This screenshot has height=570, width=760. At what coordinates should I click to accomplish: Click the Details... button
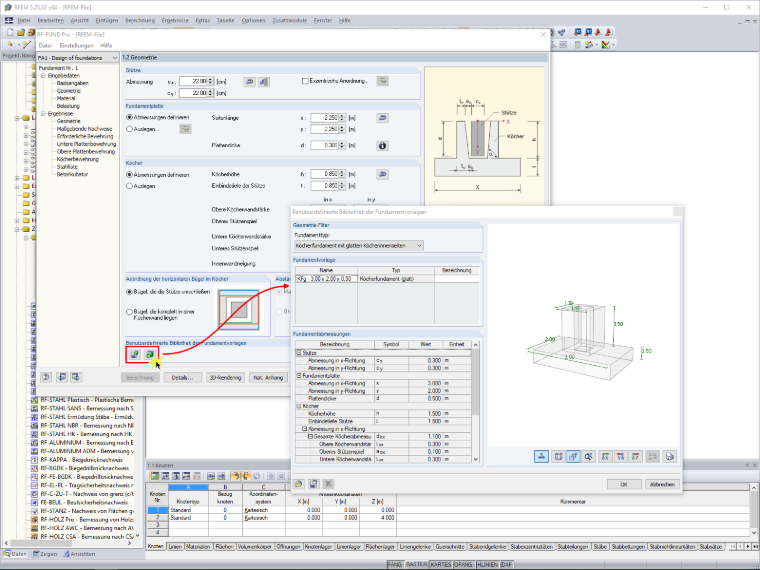coord(182,378)
